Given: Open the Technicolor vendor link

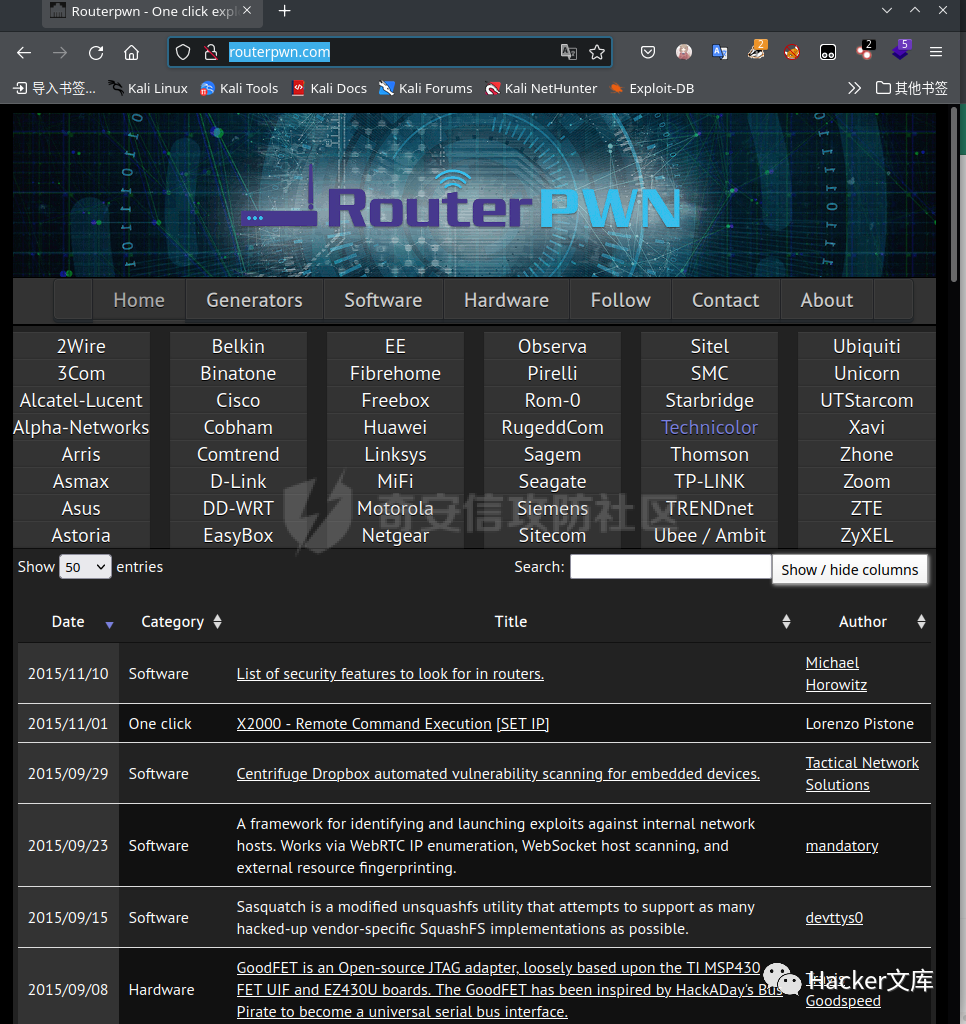Looking at the screenshot, I should [709, 427].
